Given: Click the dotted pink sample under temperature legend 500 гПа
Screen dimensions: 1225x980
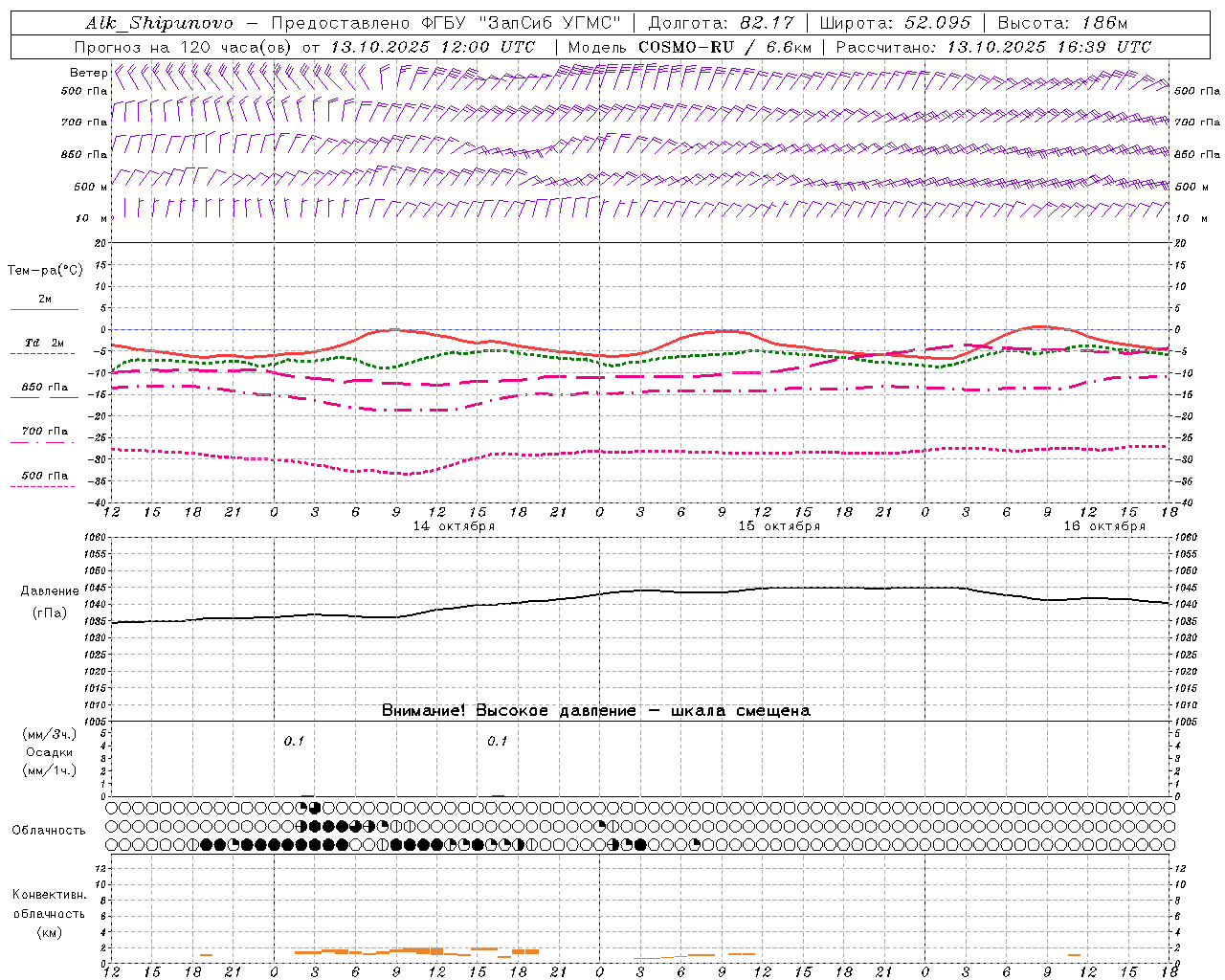Looking at the screenshot, I should pos(44,486).
